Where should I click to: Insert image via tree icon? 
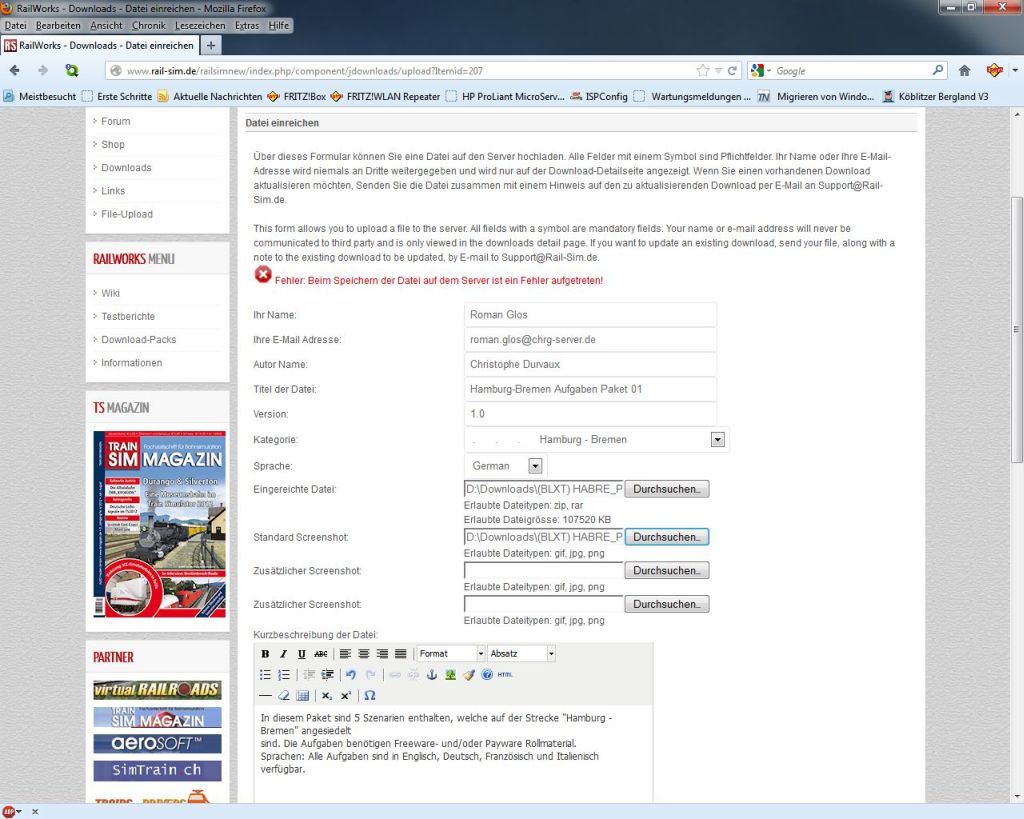[450, 675]
